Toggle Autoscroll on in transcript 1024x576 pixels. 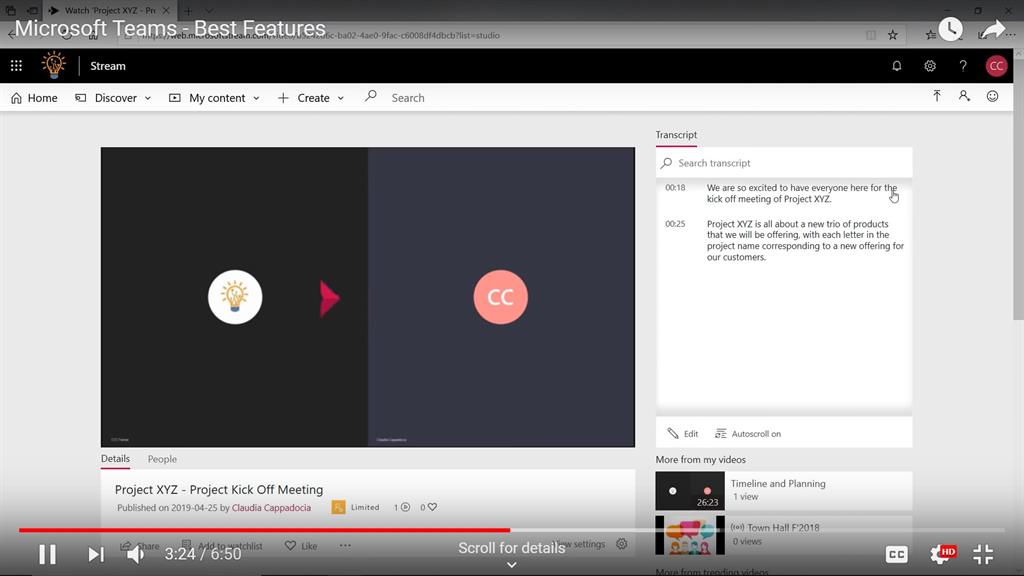click(x=748, y=434)
